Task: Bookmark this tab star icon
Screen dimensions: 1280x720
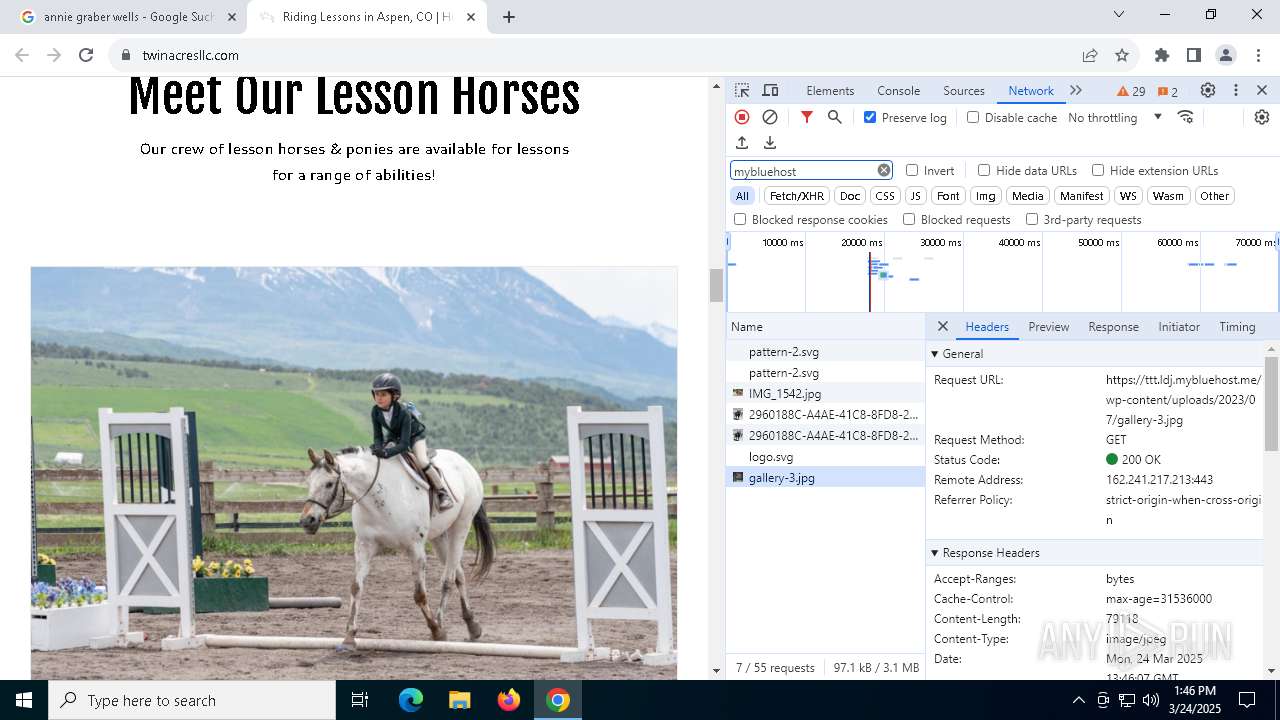Action: [x=1122, y=55]
